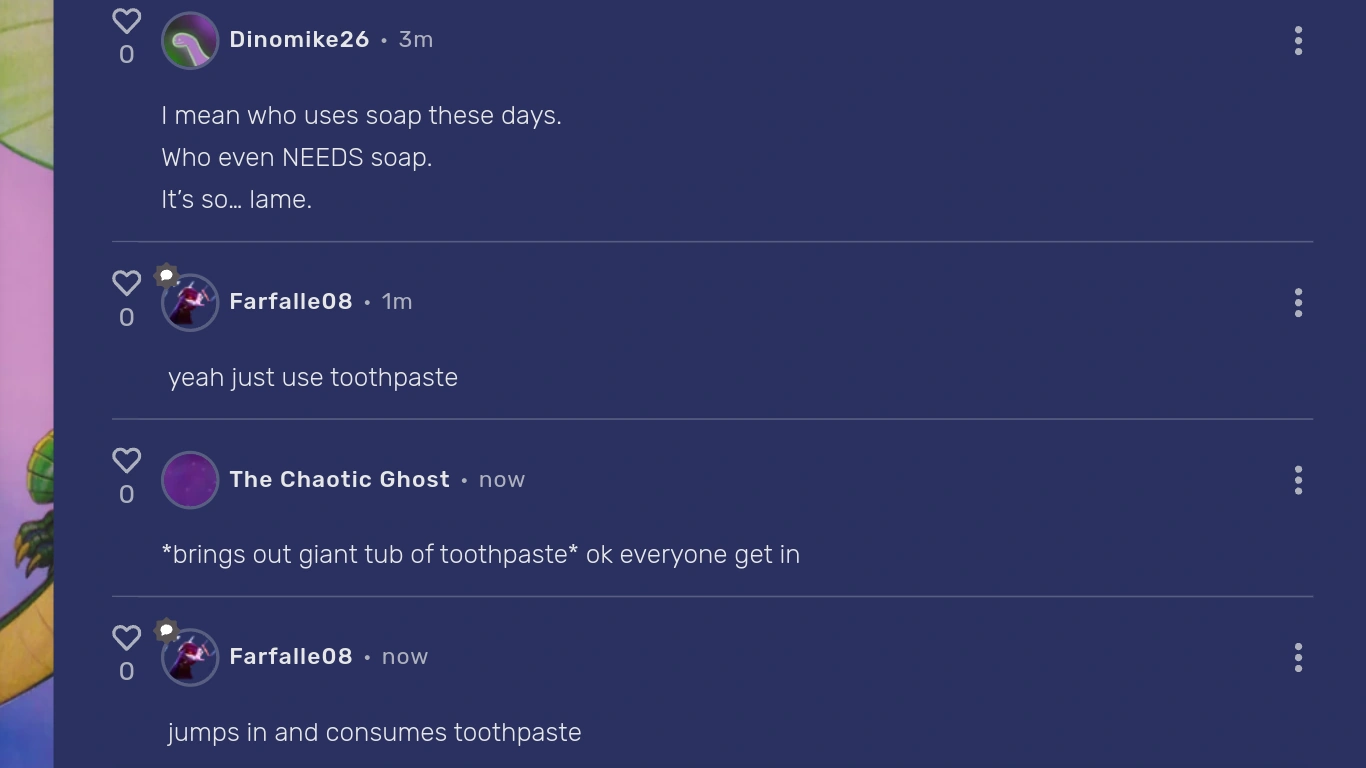The height and width of the screenshot is (768, 1366).
Task: Open Farfalle08's avatar on 1m comment
Action: tap(192, 305)
